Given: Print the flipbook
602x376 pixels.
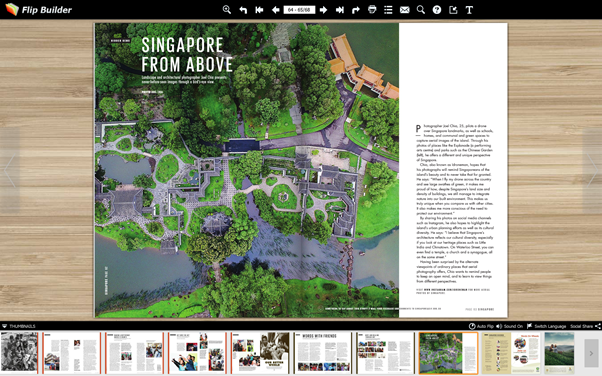Looking at the screenshot, I should [372, 10].
